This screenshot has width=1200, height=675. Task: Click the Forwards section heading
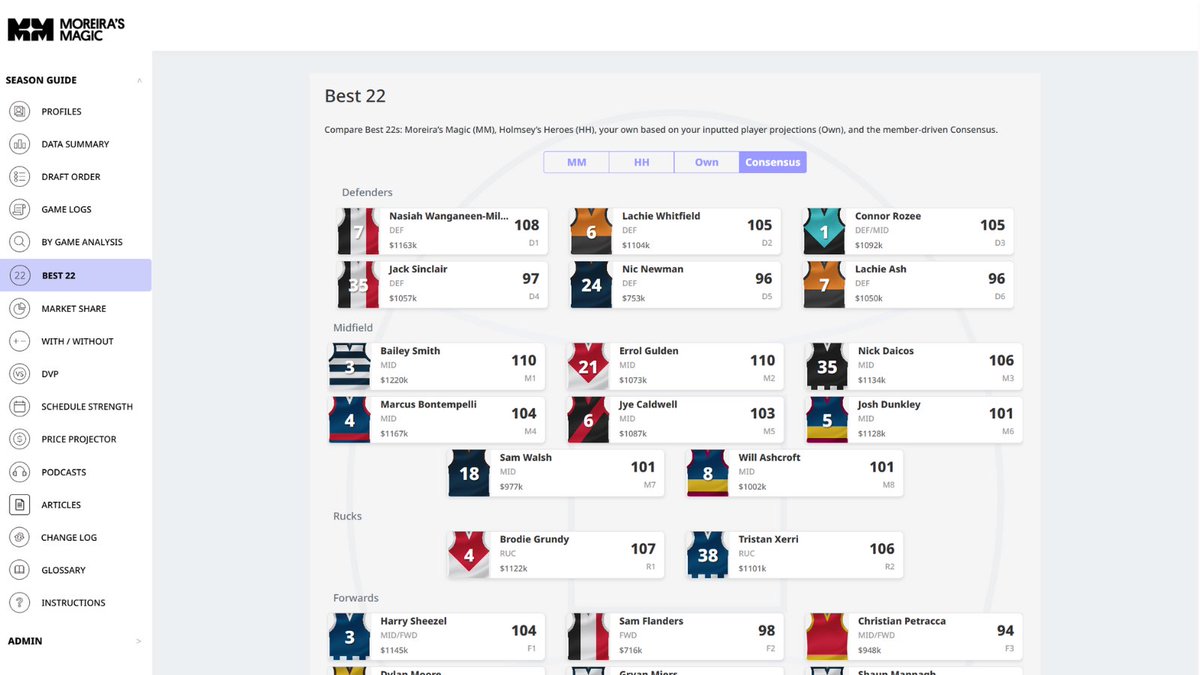point(356,598)
